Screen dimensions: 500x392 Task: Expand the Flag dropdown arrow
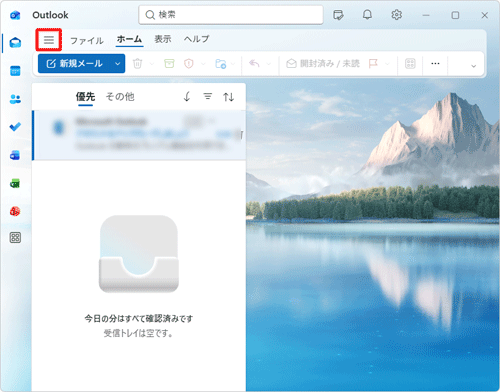(x=387, y=64)
